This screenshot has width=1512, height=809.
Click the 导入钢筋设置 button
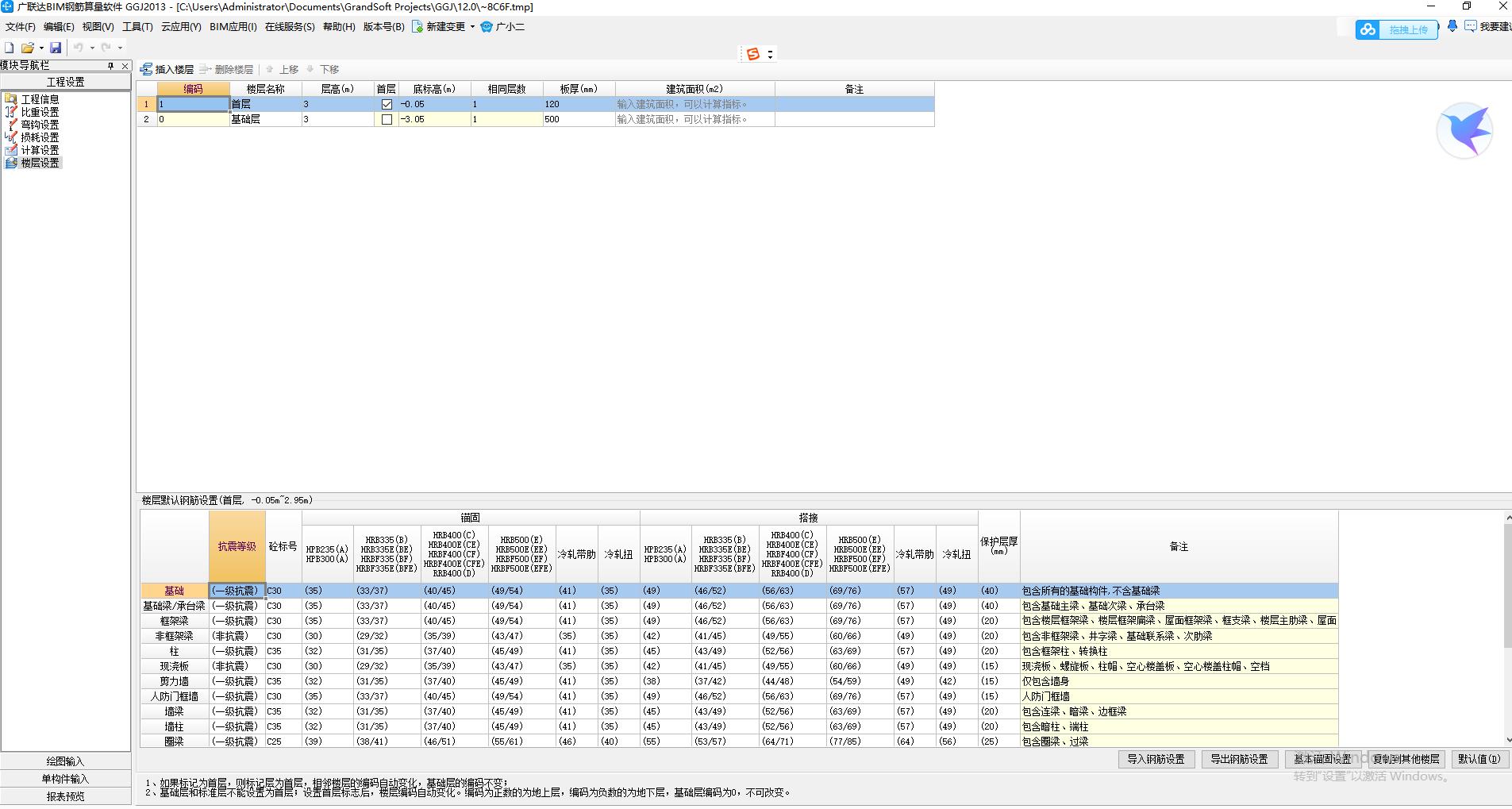click(1156, 759)
